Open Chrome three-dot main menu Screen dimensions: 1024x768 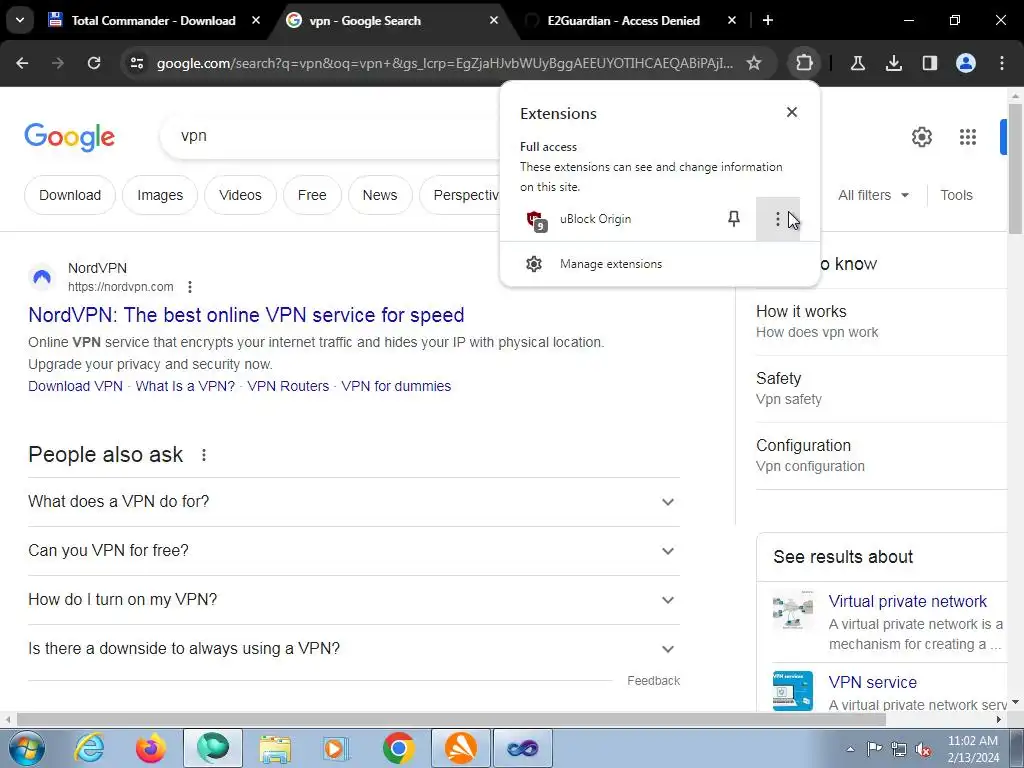[x=1001, y=63]
